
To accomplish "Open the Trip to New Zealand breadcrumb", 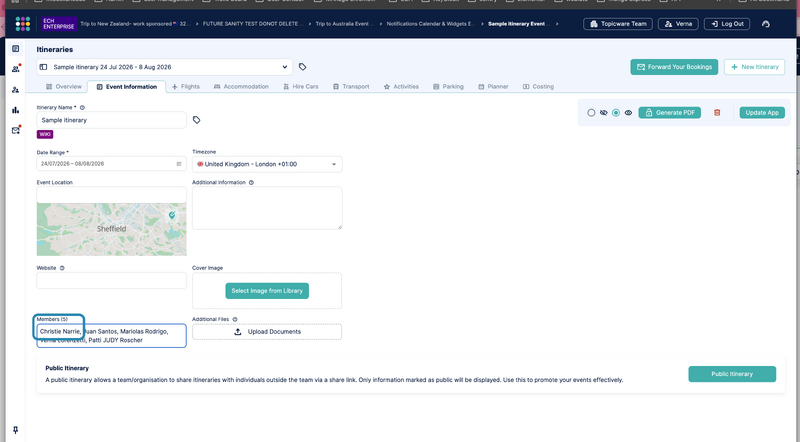I will [135, 24].
